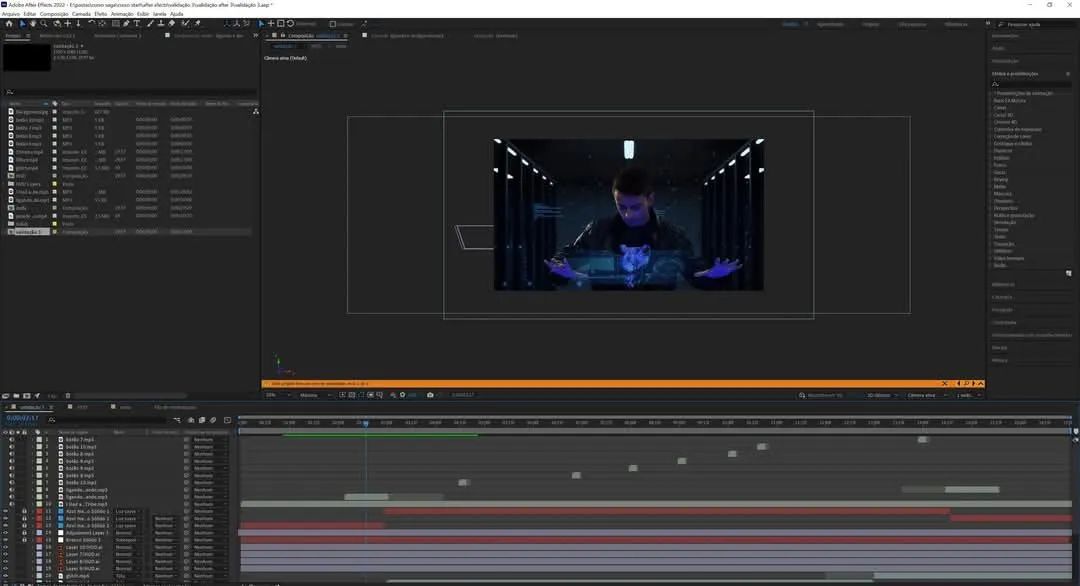The height and width of the screenshot is (586, 1080).
Task: Click the Effects panel search field
Action: (x=1030, y=84)
